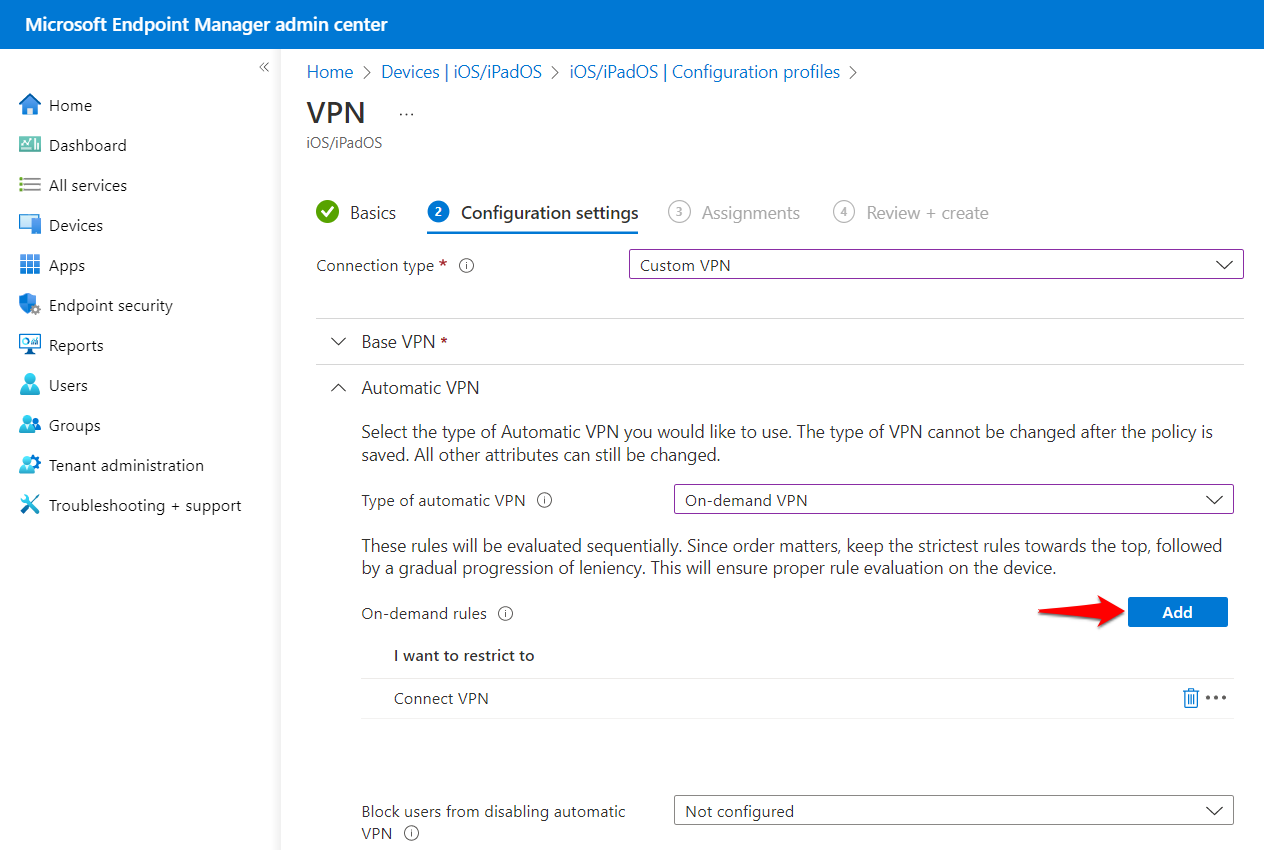Open the Reports section icon

(29, 345)
